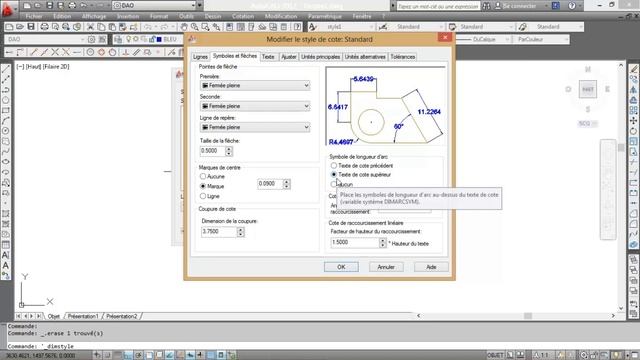Click Annuler button
This screenshot has height=360, width=640.
tap(386, 267)
